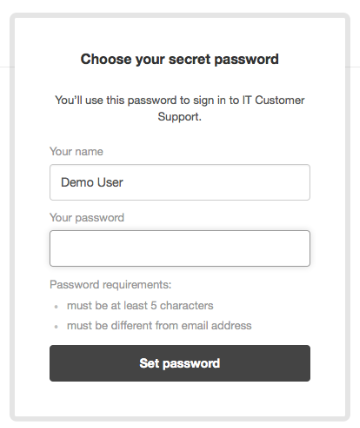Click the "Choose your secret password" heading
This screenshot has width=360, height=428.
[x=180, y=59]
